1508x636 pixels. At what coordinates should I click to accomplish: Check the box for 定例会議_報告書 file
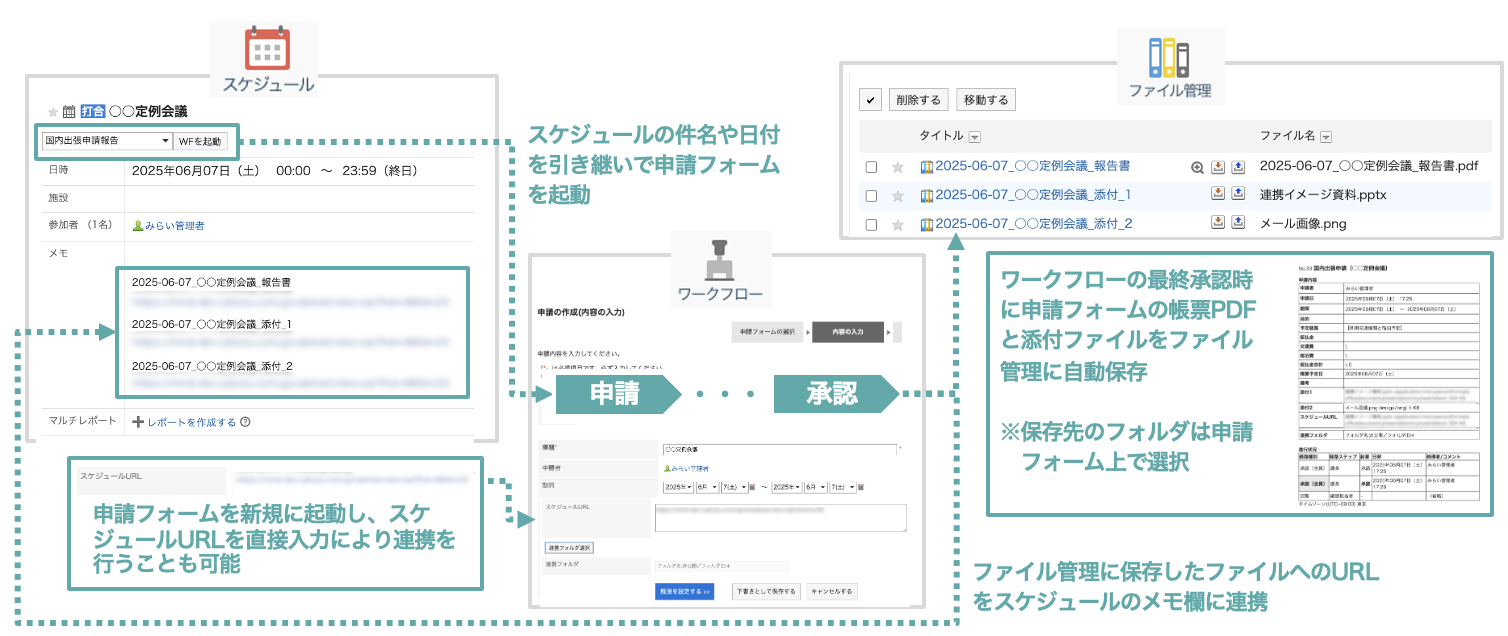pos(871,167)
